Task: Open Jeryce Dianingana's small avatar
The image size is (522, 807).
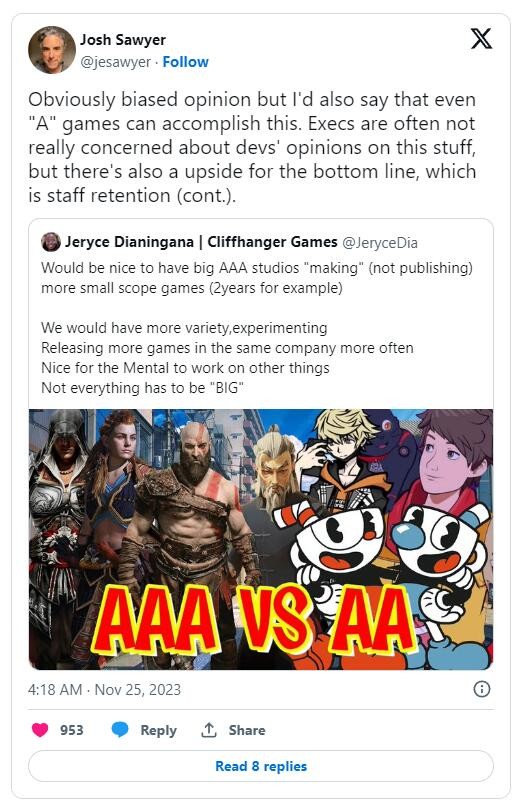Action: point(50,241)
